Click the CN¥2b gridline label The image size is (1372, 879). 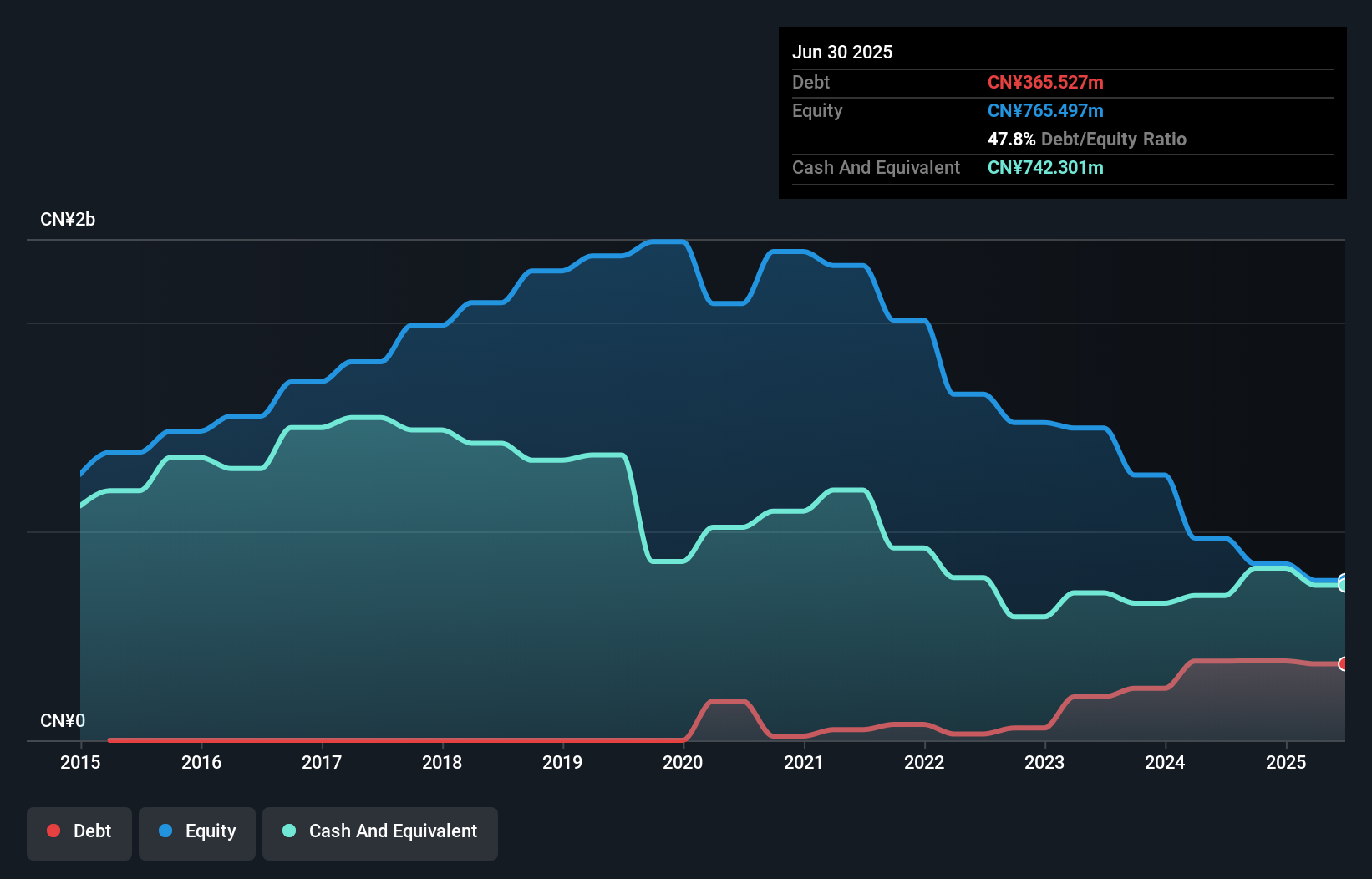68,219
